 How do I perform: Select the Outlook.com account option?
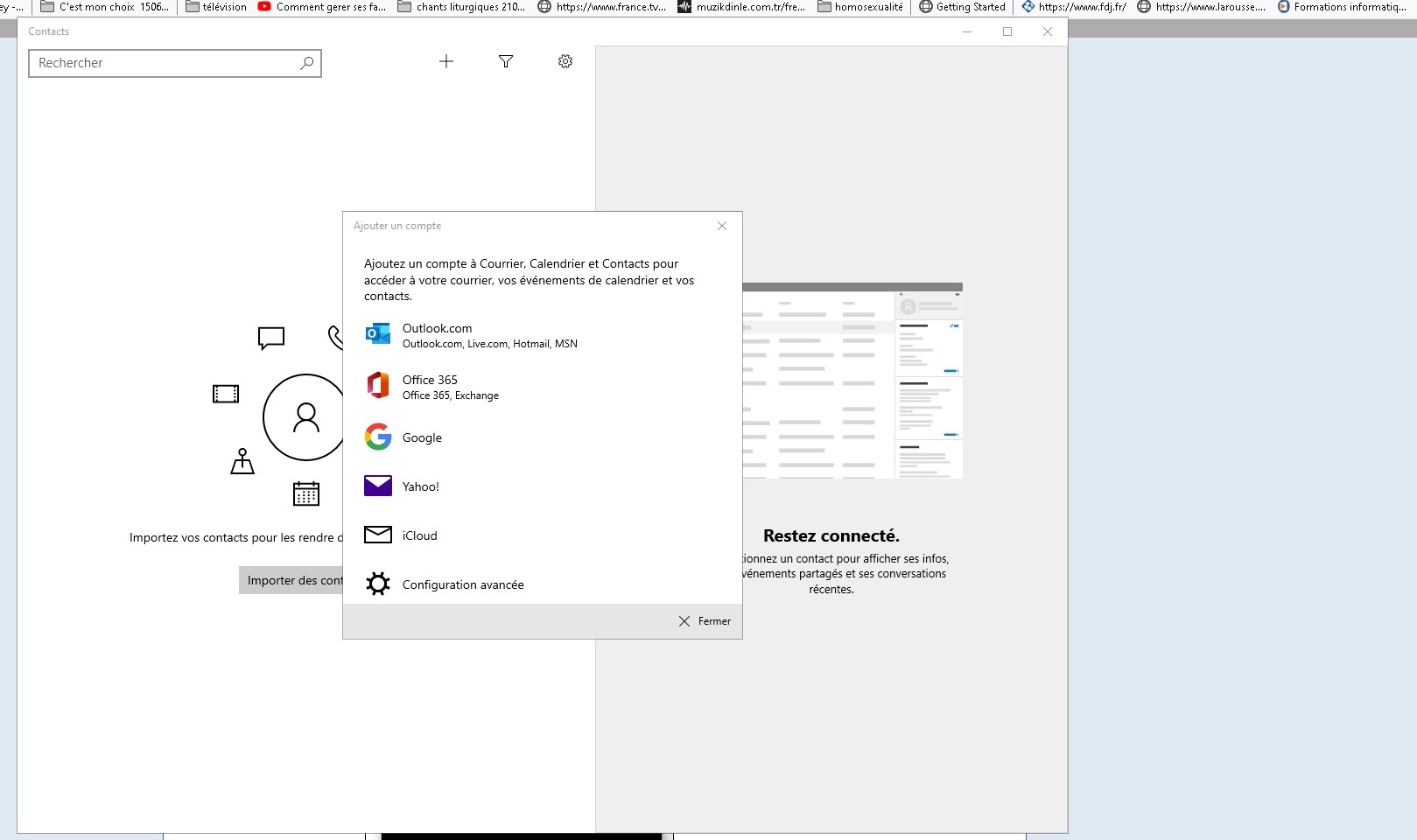tap(543, 335)
